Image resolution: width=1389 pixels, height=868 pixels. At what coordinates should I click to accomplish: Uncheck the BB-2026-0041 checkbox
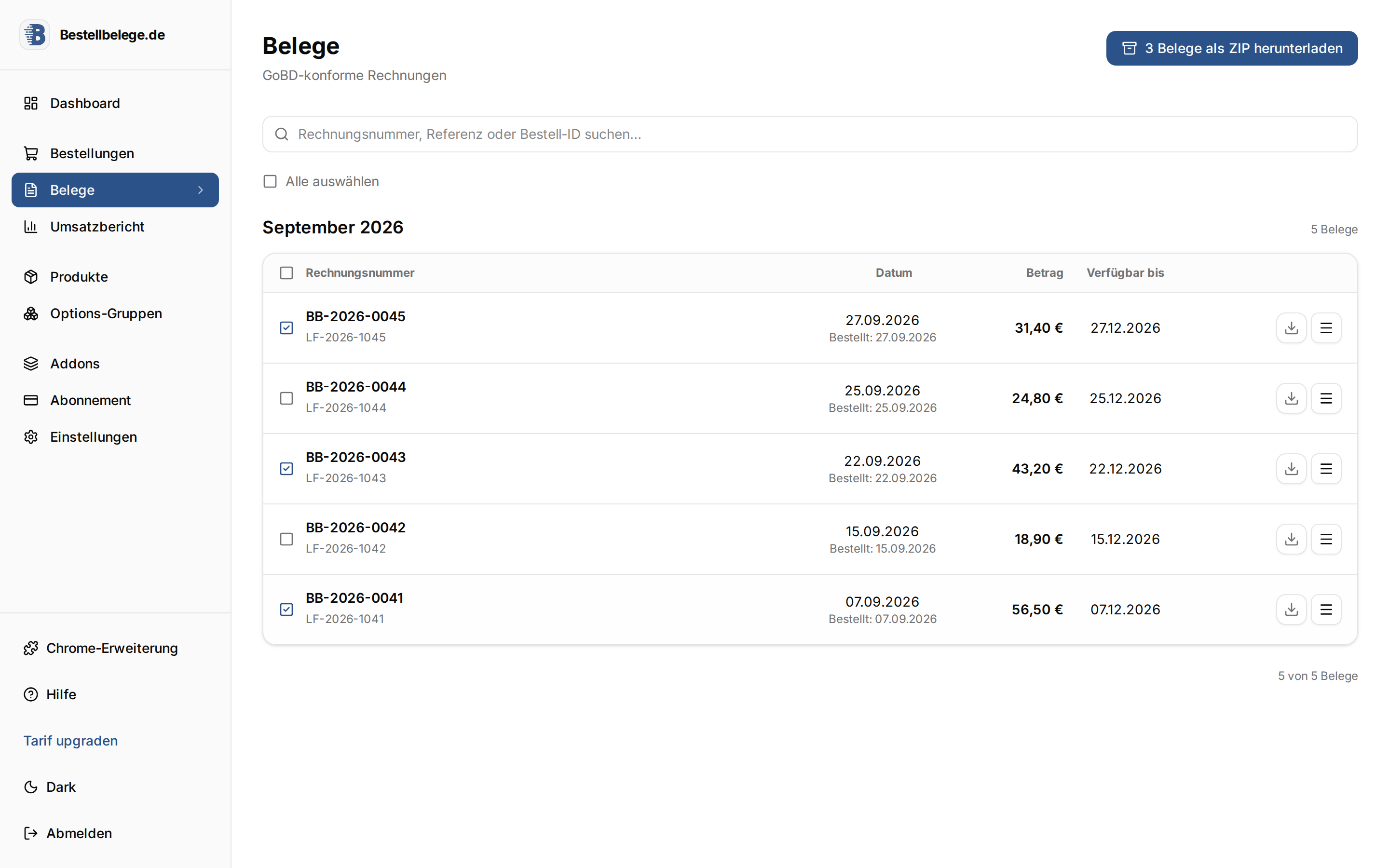point(286,610)
